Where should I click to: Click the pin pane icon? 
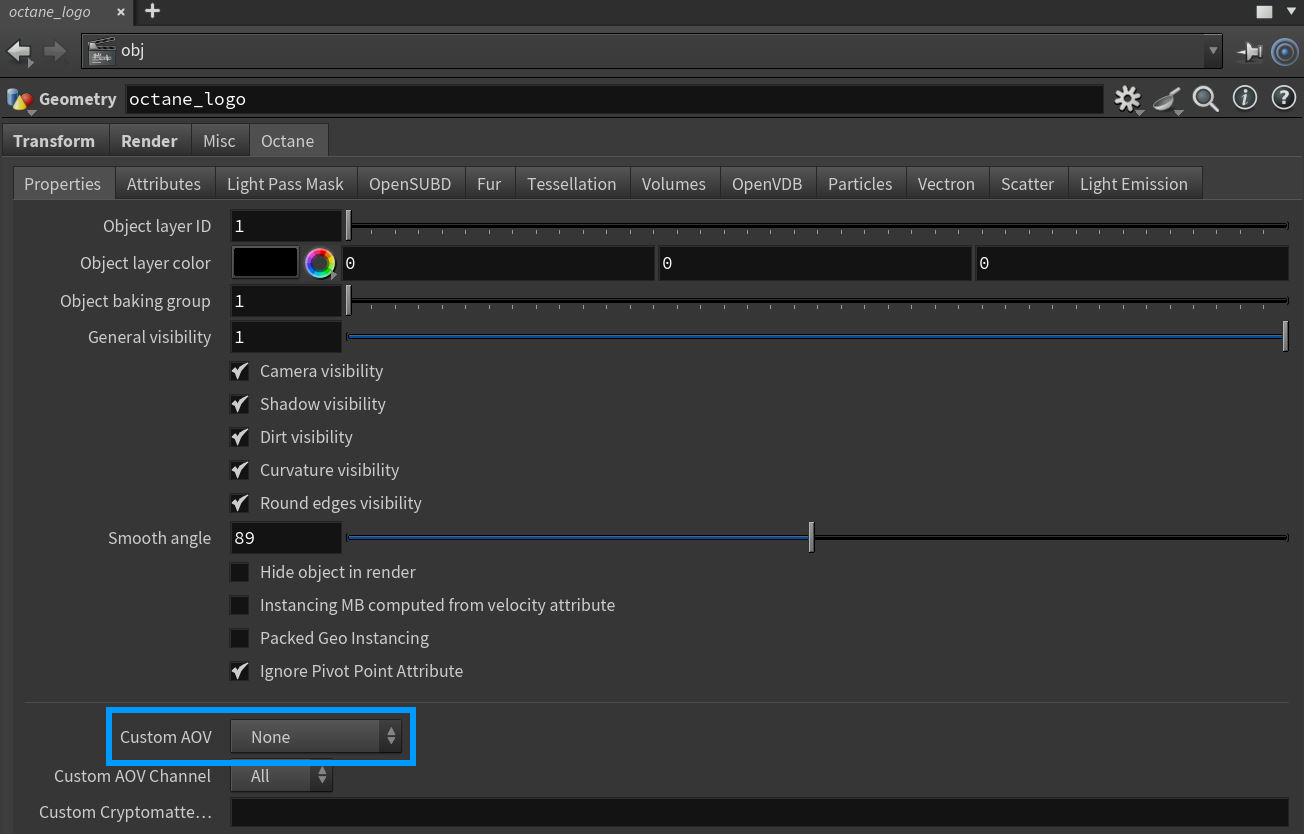pos(1249,51)
